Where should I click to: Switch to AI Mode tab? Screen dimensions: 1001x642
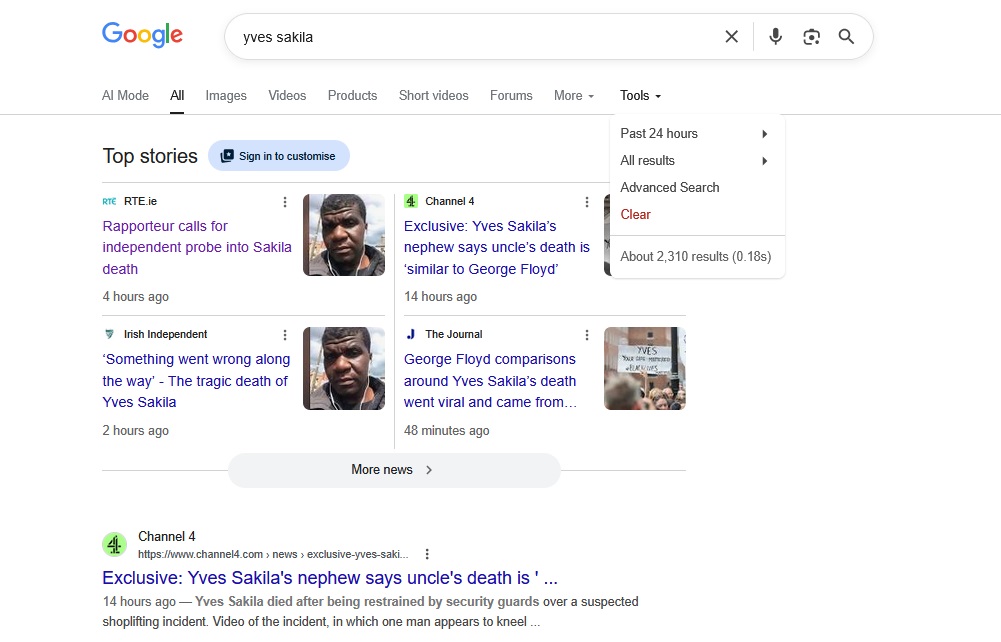tap(125, 96)
